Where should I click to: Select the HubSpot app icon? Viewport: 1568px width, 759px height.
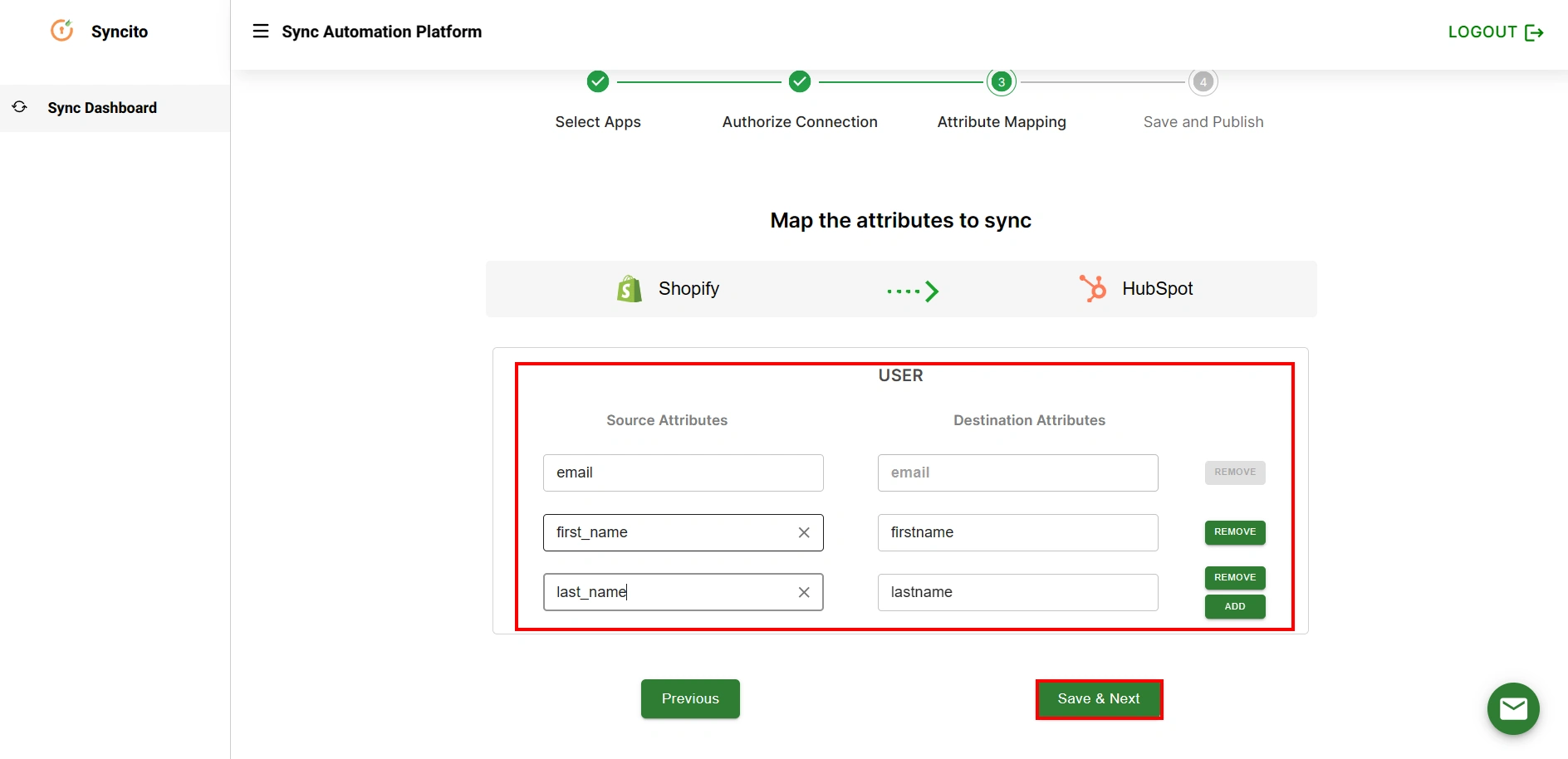coord(1093,288)
